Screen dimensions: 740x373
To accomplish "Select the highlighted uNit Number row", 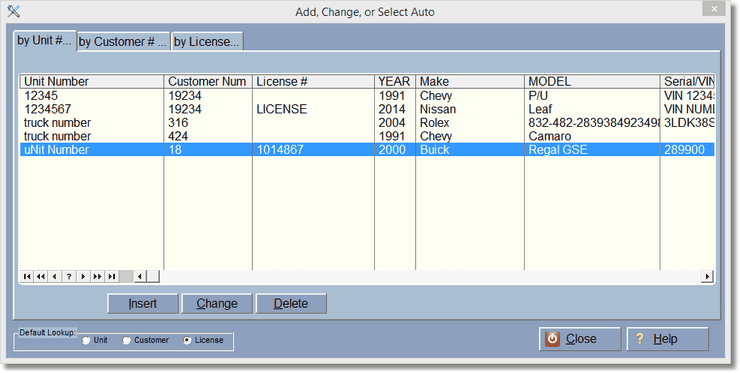I will click(x=367, y=150).
